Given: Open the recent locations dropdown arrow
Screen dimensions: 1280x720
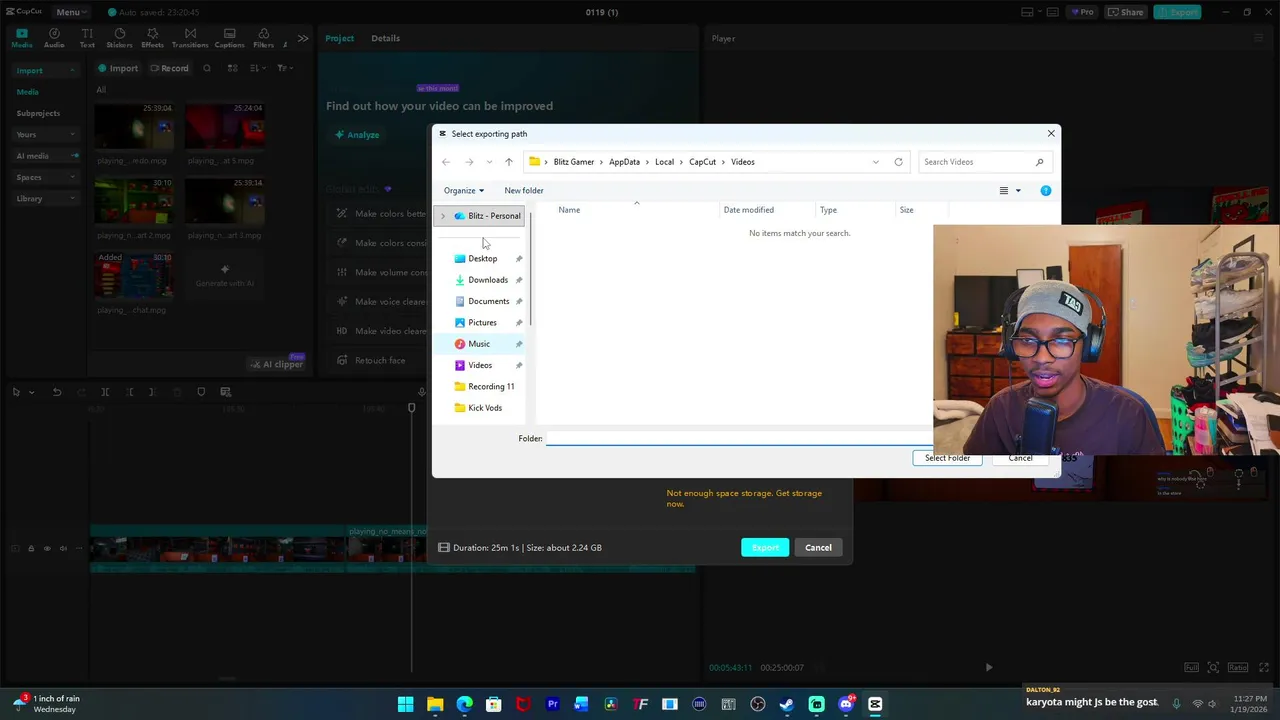Looking at the screenshot, I should click(x=489, y=162).
